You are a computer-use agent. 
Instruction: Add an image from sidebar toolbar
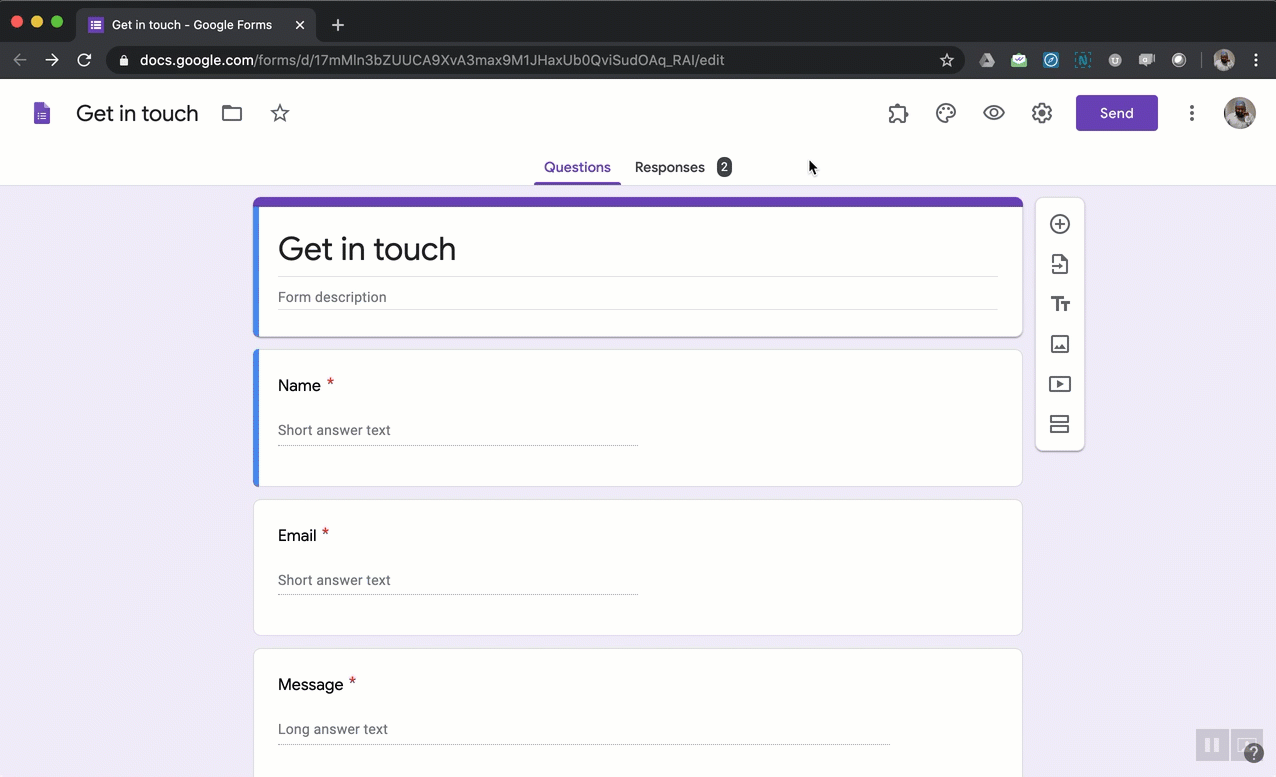pyautogui.click(x=1059, y=344)
